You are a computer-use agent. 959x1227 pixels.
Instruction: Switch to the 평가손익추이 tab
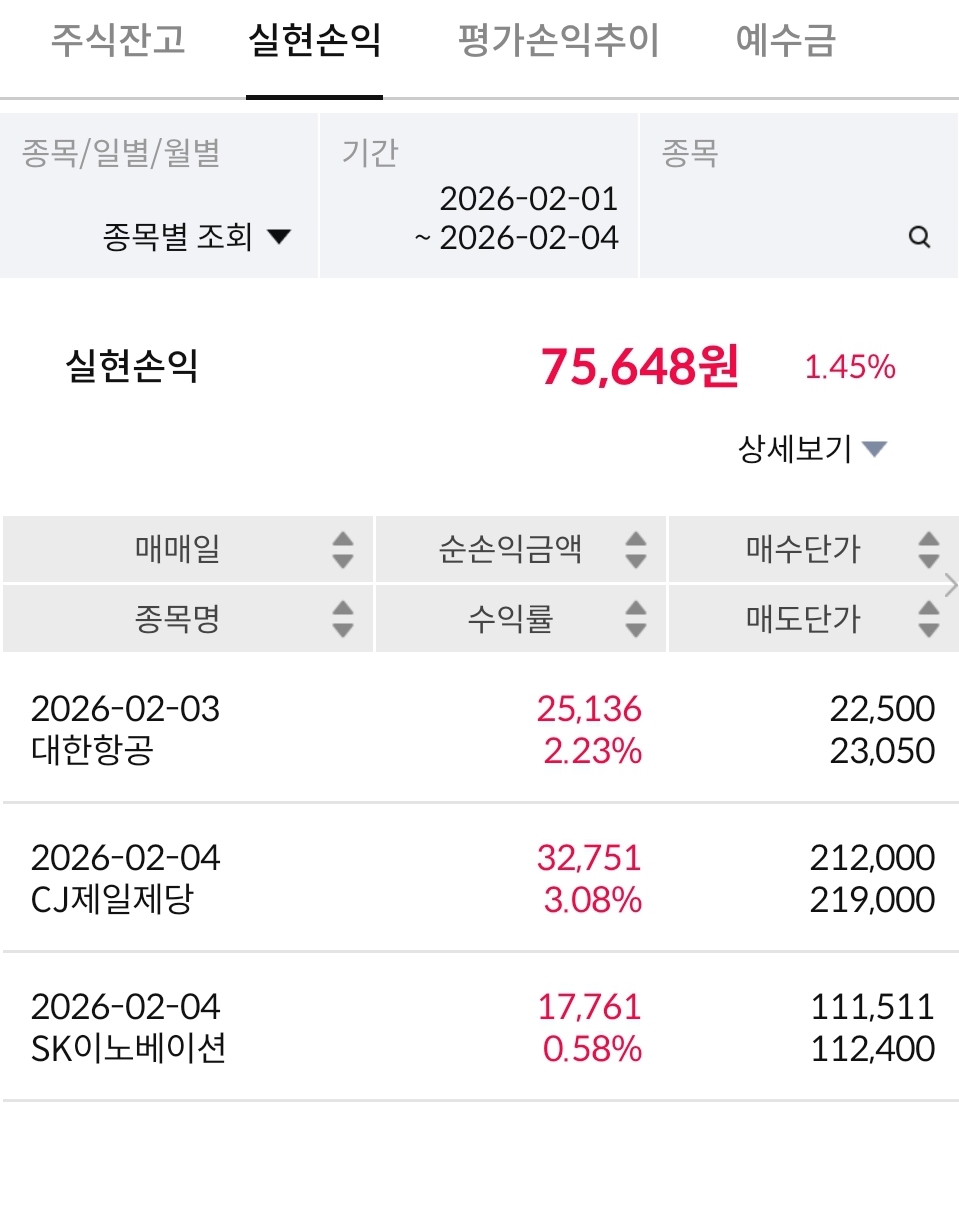tap(558, 42)
